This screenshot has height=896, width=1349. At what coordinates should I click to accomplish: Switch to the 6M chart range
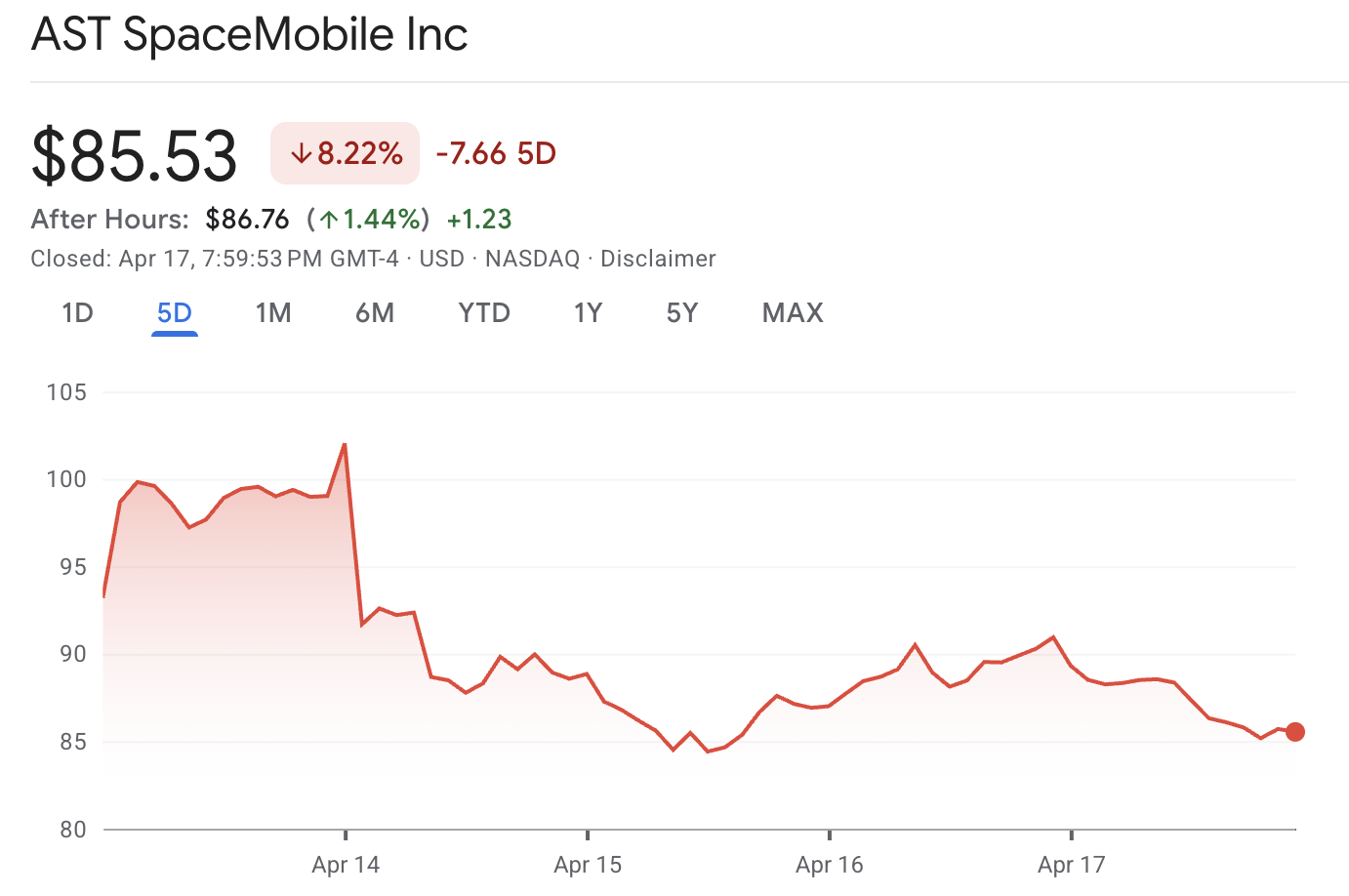pyautogui.click(x=375, y=313)
